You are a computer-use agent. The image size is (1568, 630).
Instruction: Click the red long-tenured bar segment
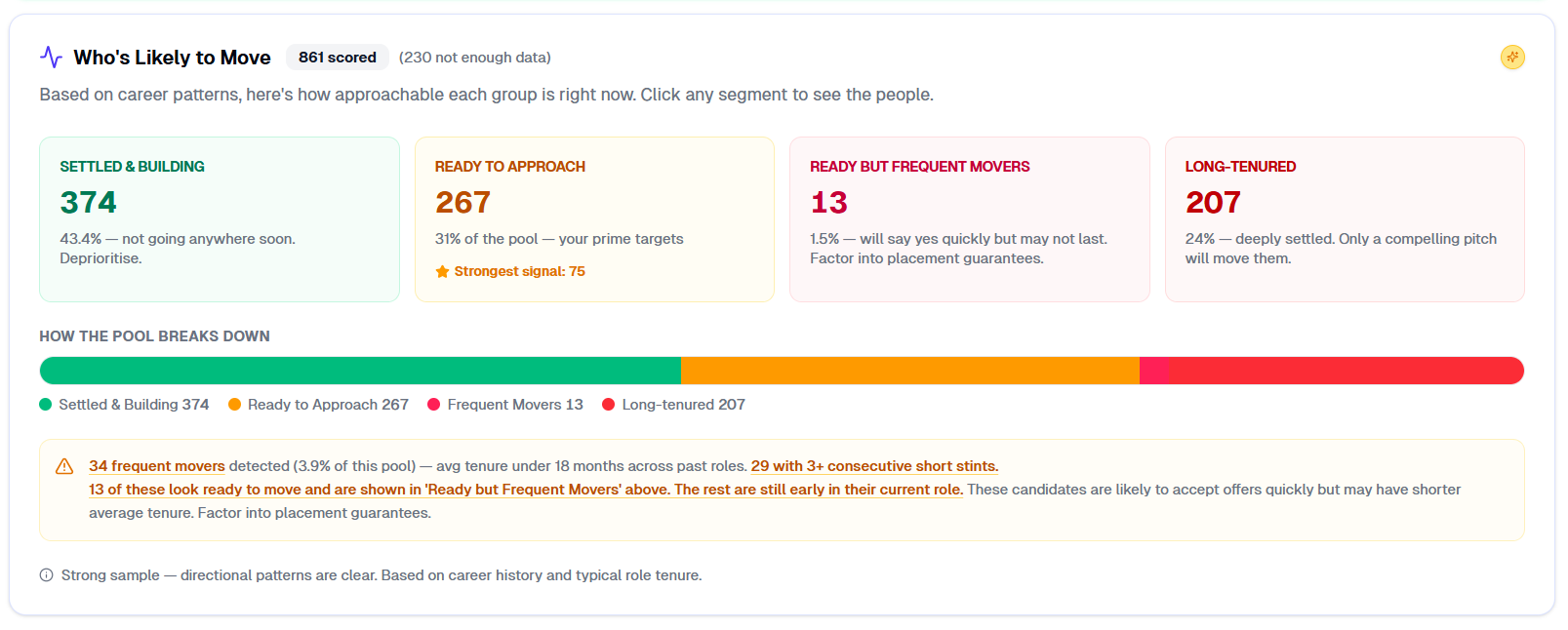tap(1346, 371)
